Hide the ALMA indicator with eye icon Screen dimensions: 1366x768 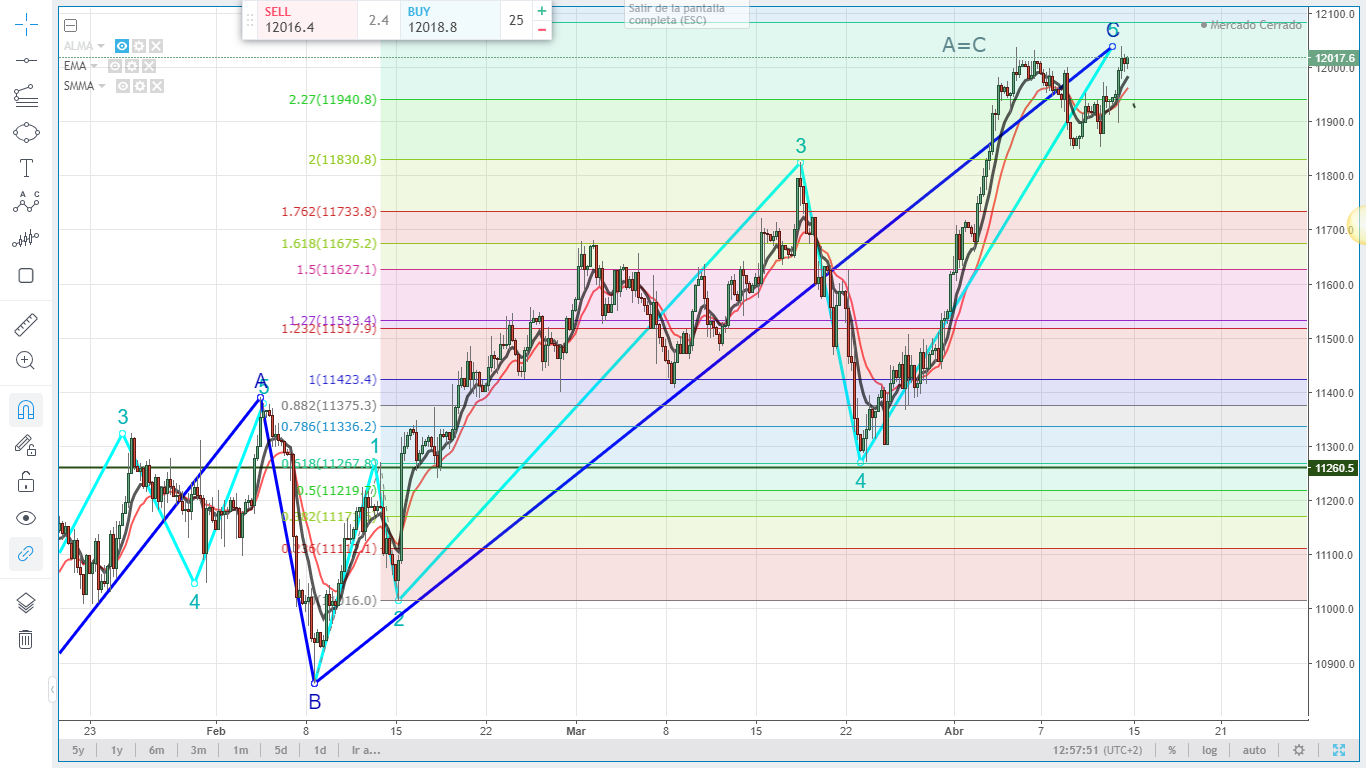pyautogui.click(x=122, y=46)
